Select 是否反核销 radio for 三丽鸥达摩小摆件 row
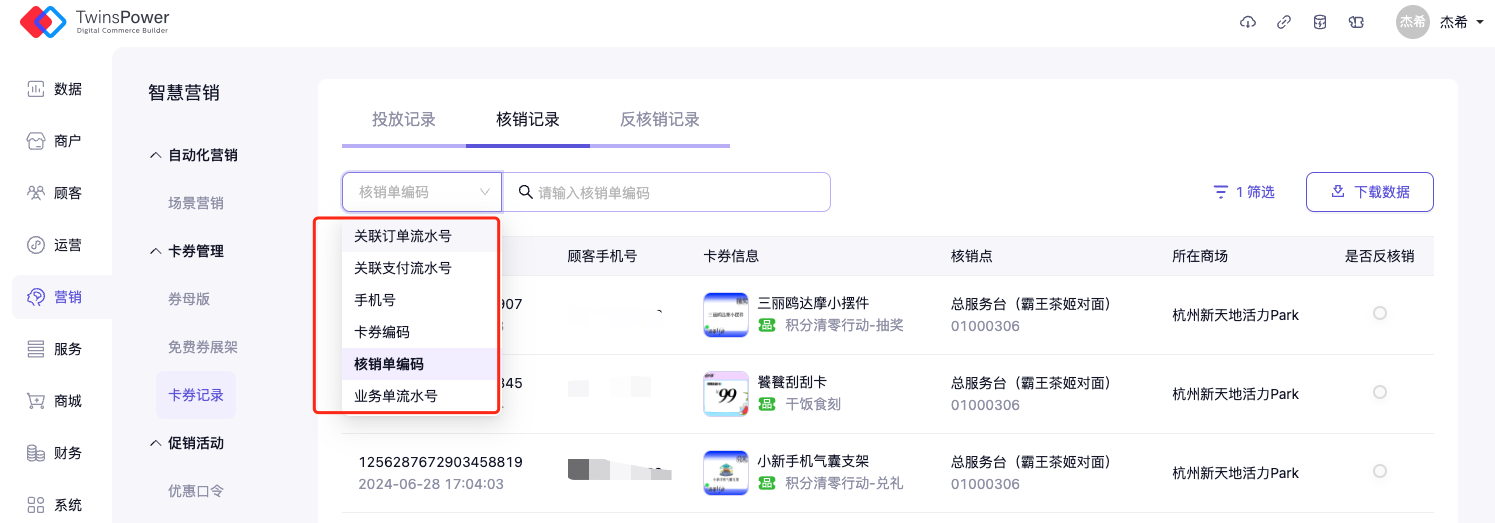Image resolution: width=1495 pixels, height=523 pixels. tap(1380, 313)
